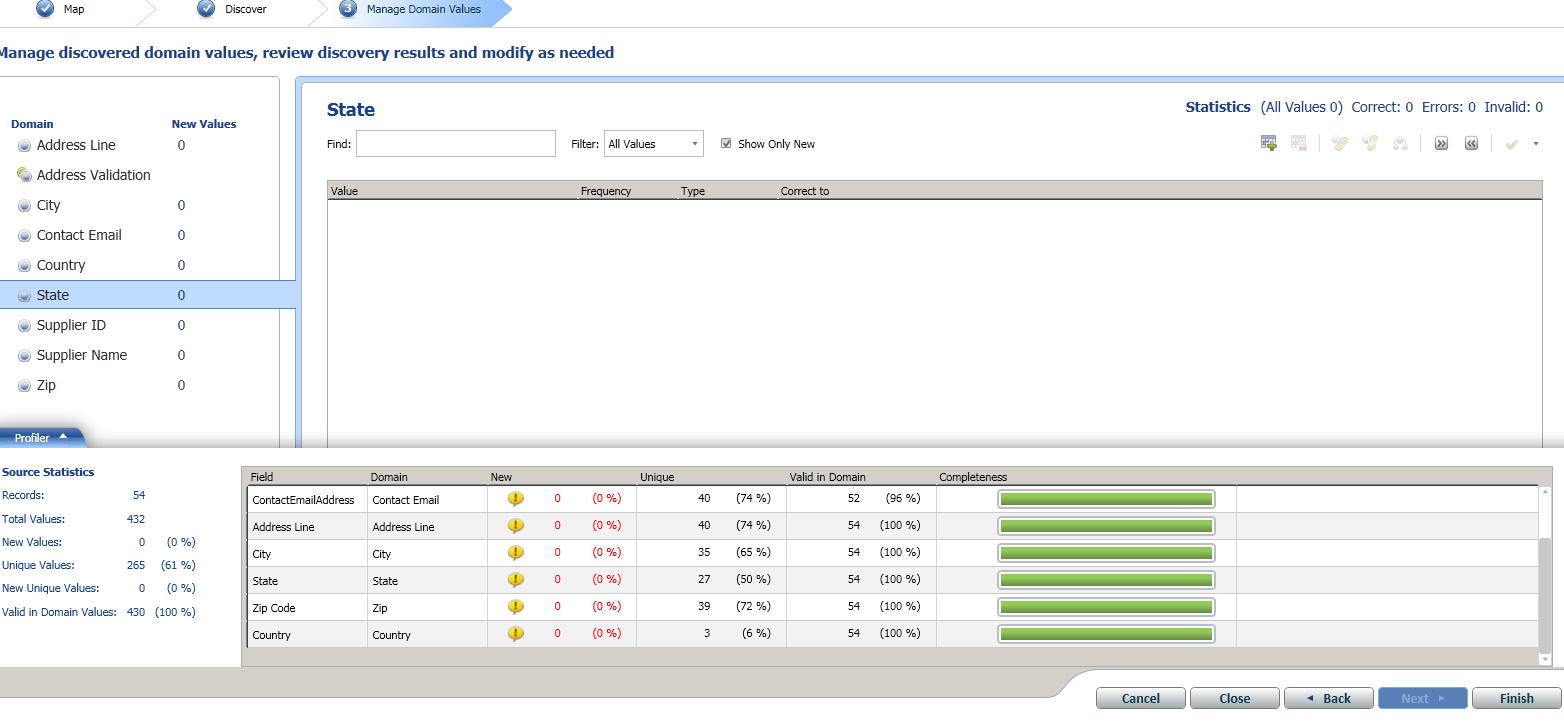This screenshot has width=1564, height=723.
Task: Click inside the Find text field
Action: click(x=455, y=143)
